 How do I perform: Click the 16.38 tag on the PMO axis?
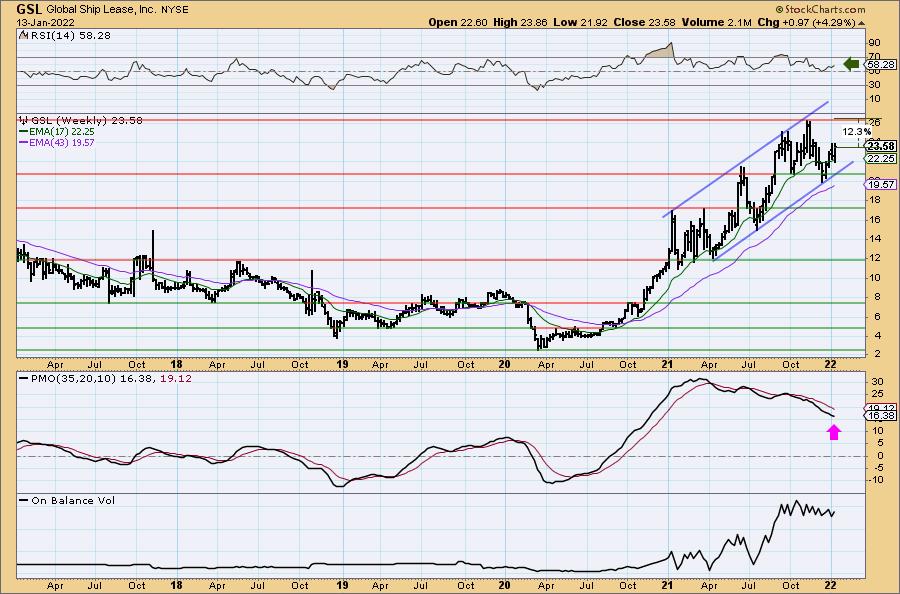click(x=881, y=416)
